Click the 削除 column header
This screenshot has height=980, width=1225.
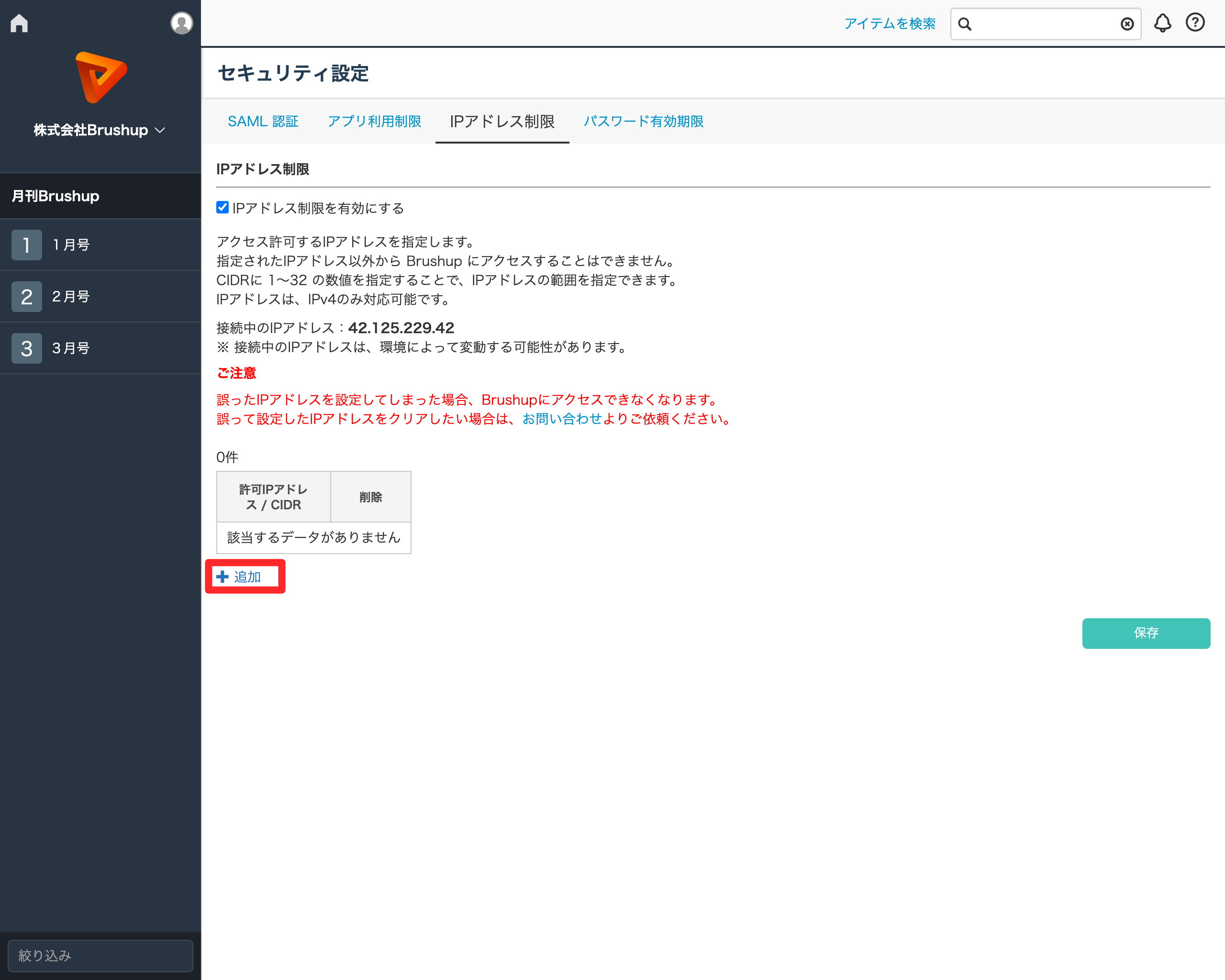coord(371,497)
